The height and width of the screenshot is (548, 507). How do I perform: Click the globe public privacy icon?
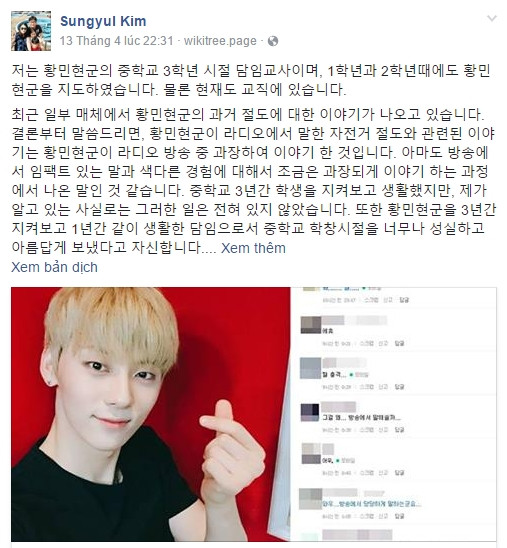(x=273, y=41)
